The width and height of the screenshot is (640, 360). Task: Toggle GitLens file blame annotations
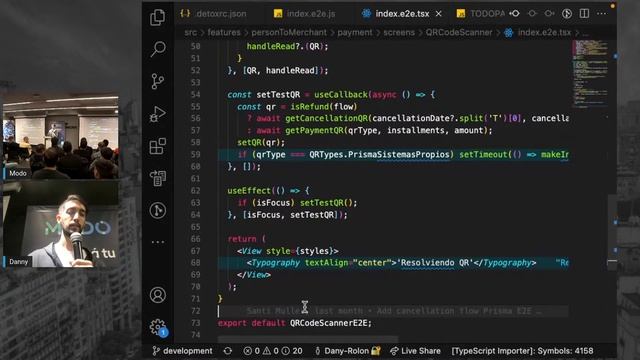coord(567,13)
